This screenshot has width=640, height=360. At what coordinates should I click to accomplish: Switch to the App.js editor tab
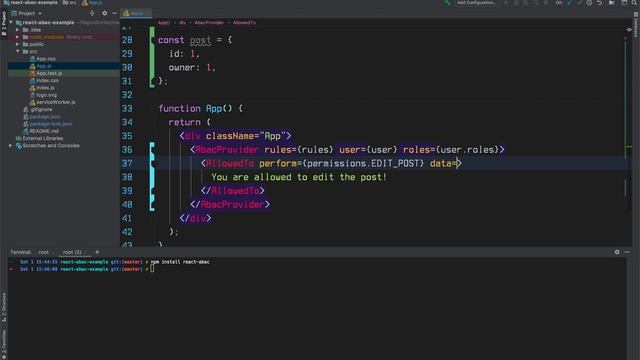(x=136, y=13)
